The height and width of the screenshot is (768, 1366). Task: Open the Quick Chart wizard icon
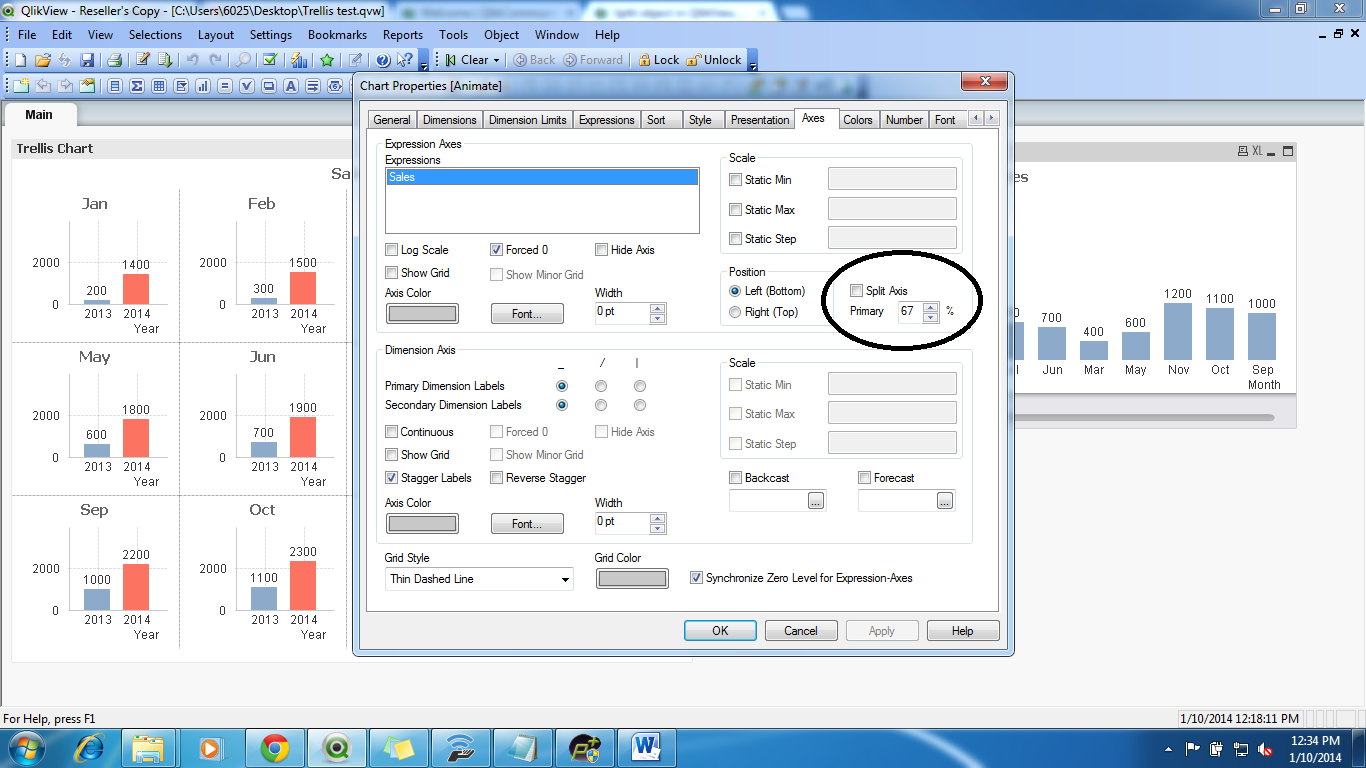click(x=298, y=60)
